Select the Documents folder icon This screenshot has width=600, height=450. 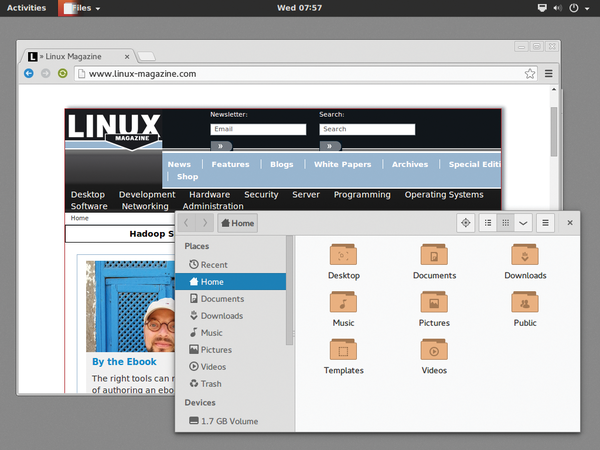(434, 255)
